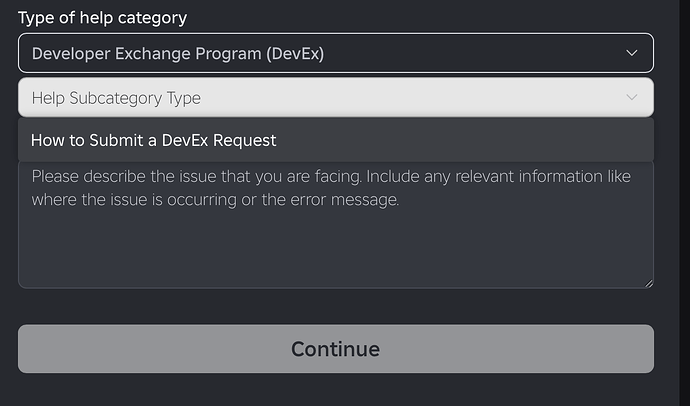Viewport: 690px width, 406px height.
Task: Choose How to Submit a DevEx Request
Action: coord(154,140)
